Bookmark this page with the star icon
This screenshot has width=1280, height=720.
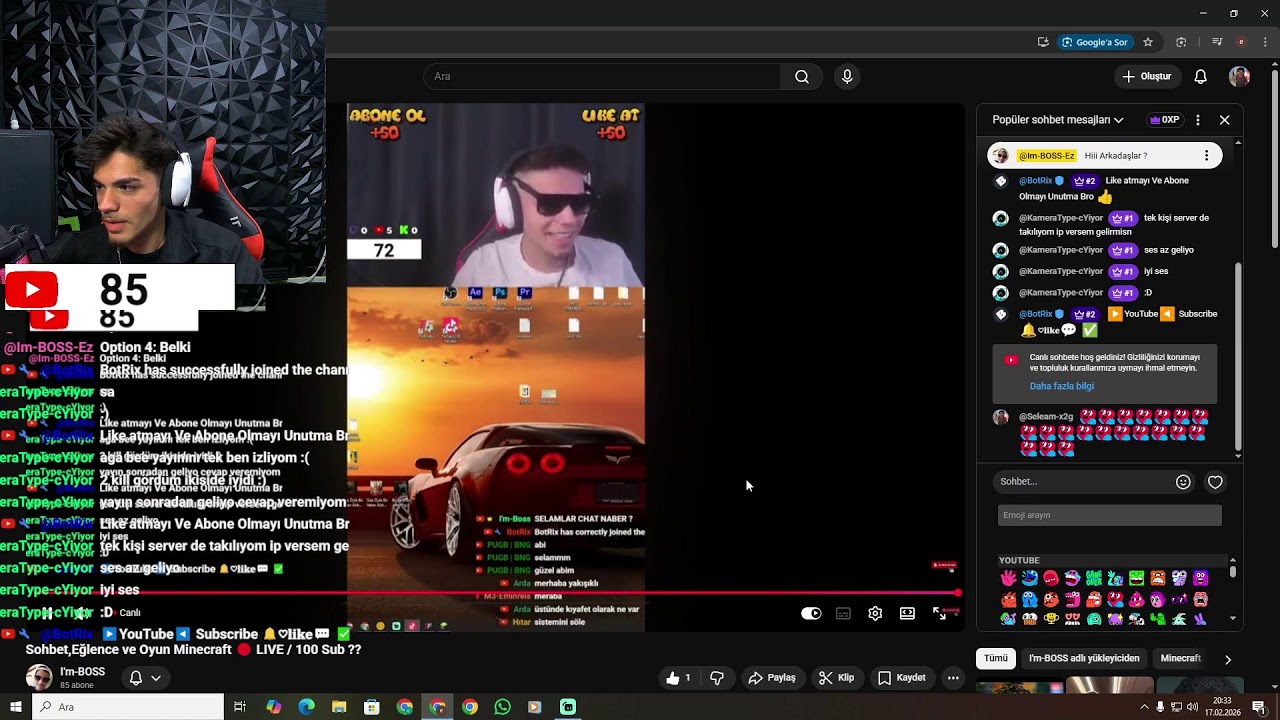1148,42
